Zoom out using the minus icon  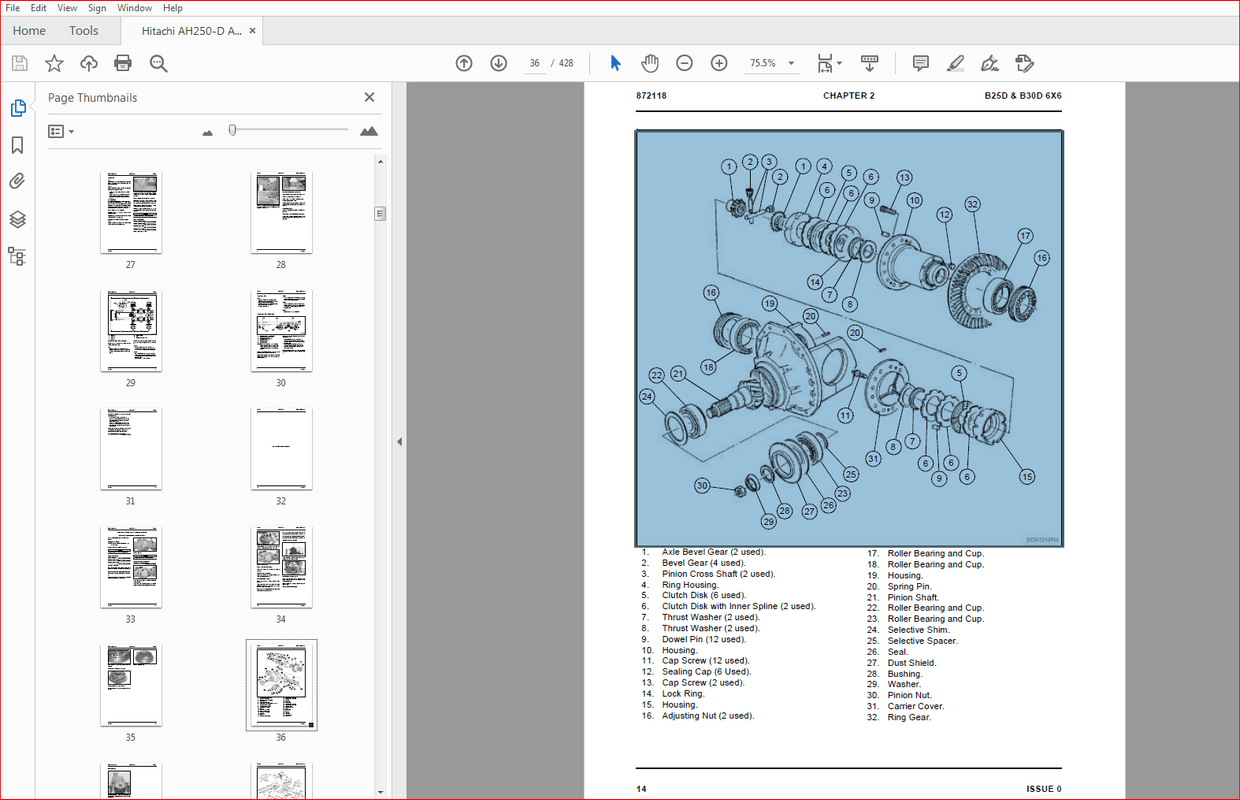click(x=684, y=62)
